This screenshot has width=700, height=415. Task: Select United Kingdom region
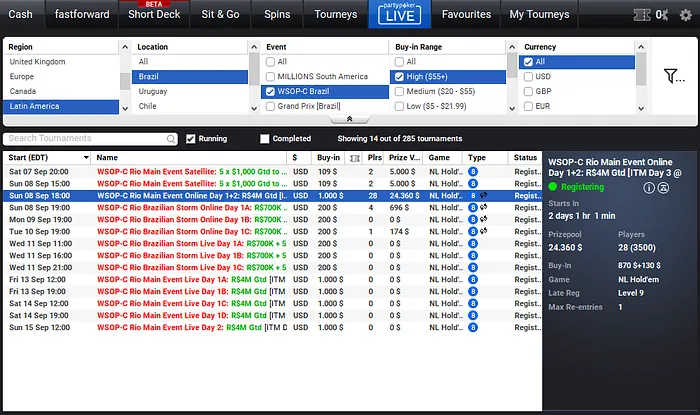click(x=61, y=62)
